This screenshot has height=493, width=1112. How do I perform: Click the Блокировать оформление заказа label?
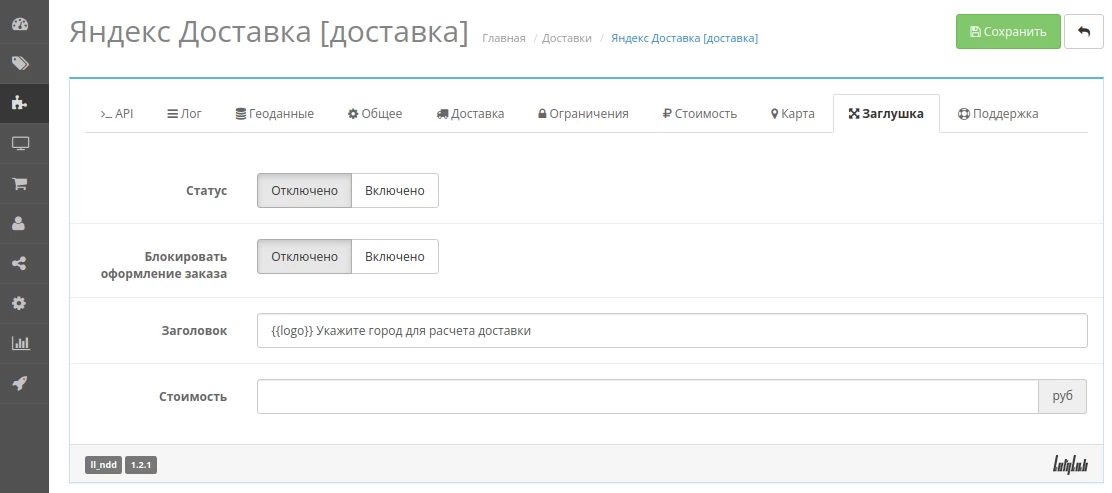point(164,265)
